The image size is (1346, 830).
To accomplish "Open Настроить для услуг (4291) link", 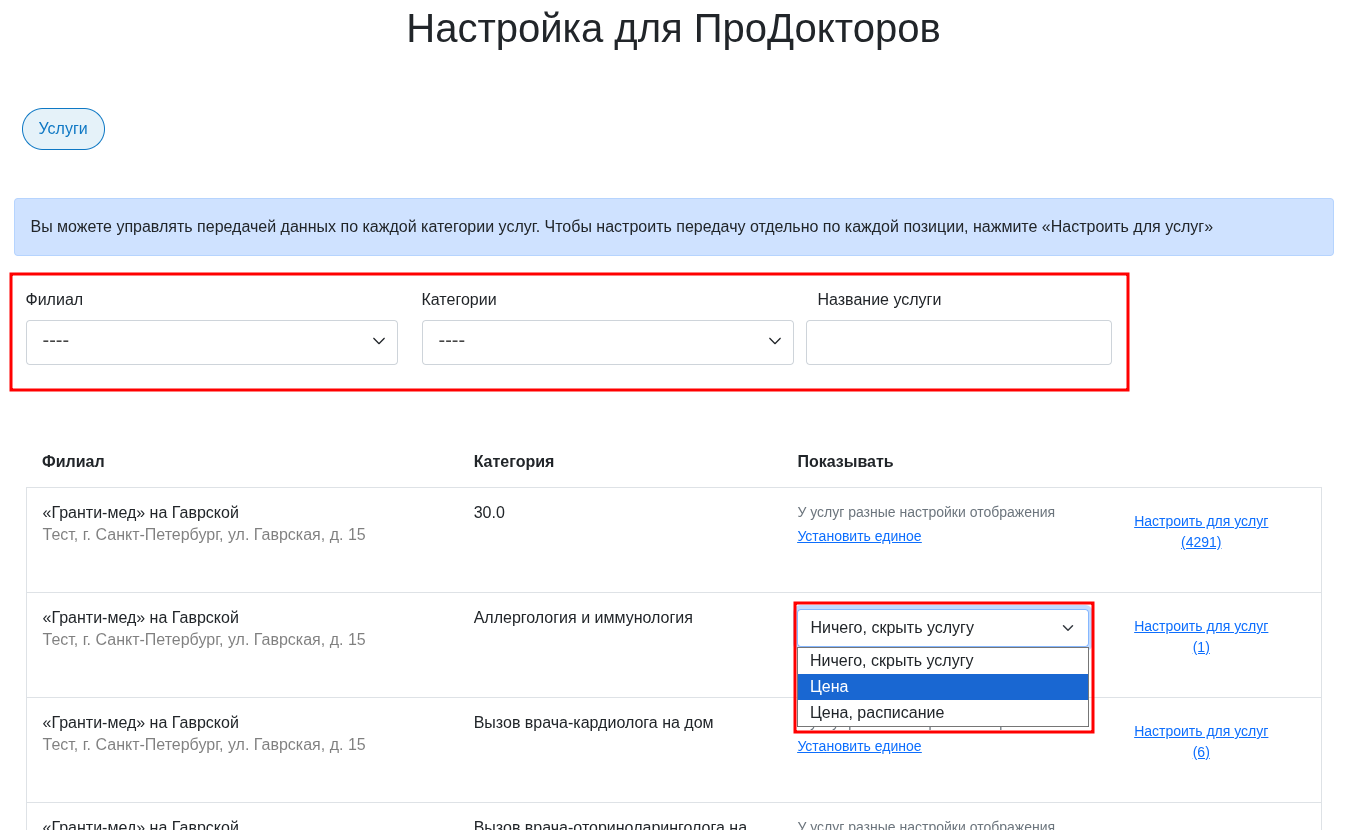I will [x=1201, y=531].
